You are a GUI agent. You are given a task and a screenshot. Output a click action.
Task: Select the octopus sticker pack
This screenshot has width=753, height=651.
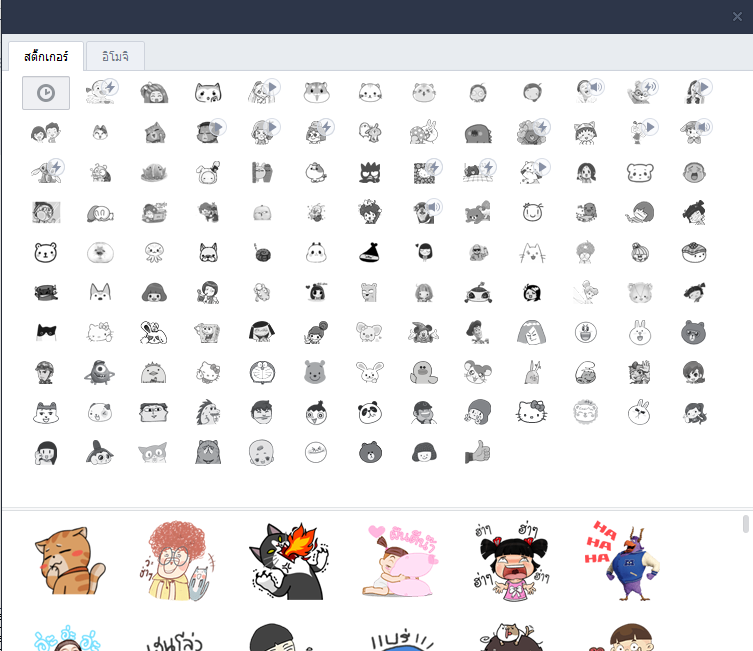[155, 253]
